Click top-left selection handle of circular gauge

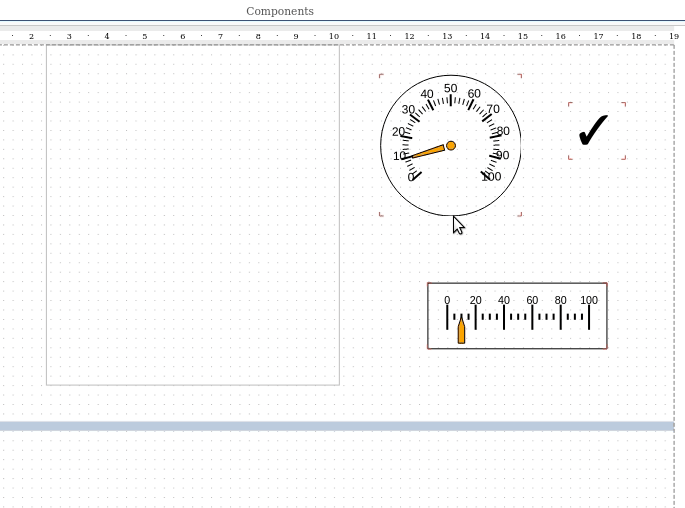[381, 76]
